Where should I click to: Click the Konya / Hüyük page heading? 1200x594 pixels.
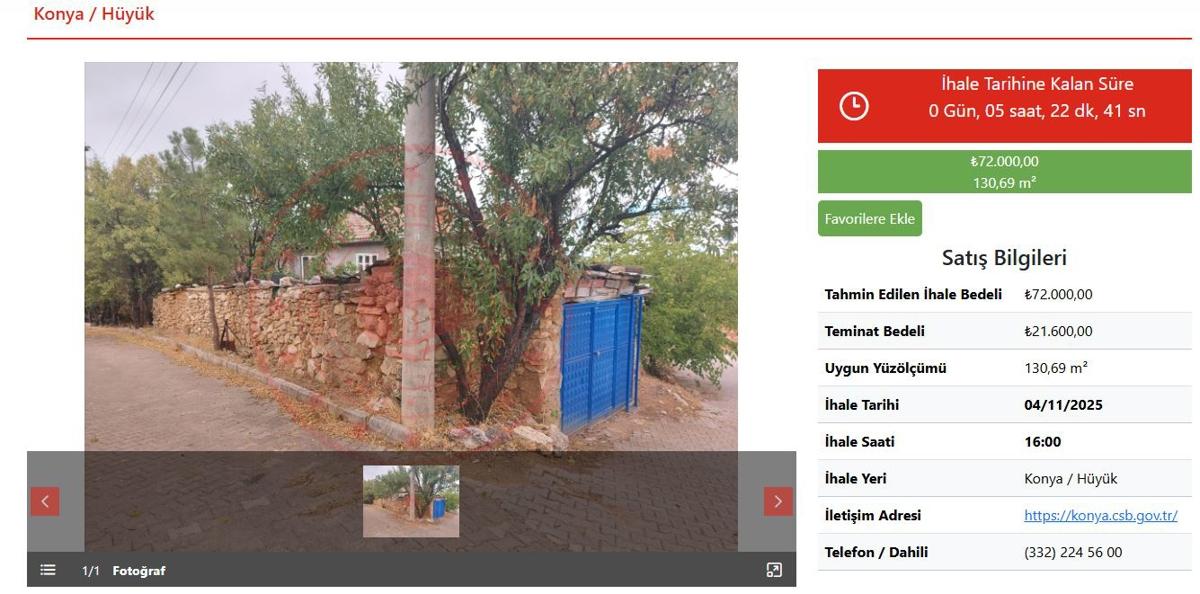(94, 14)
